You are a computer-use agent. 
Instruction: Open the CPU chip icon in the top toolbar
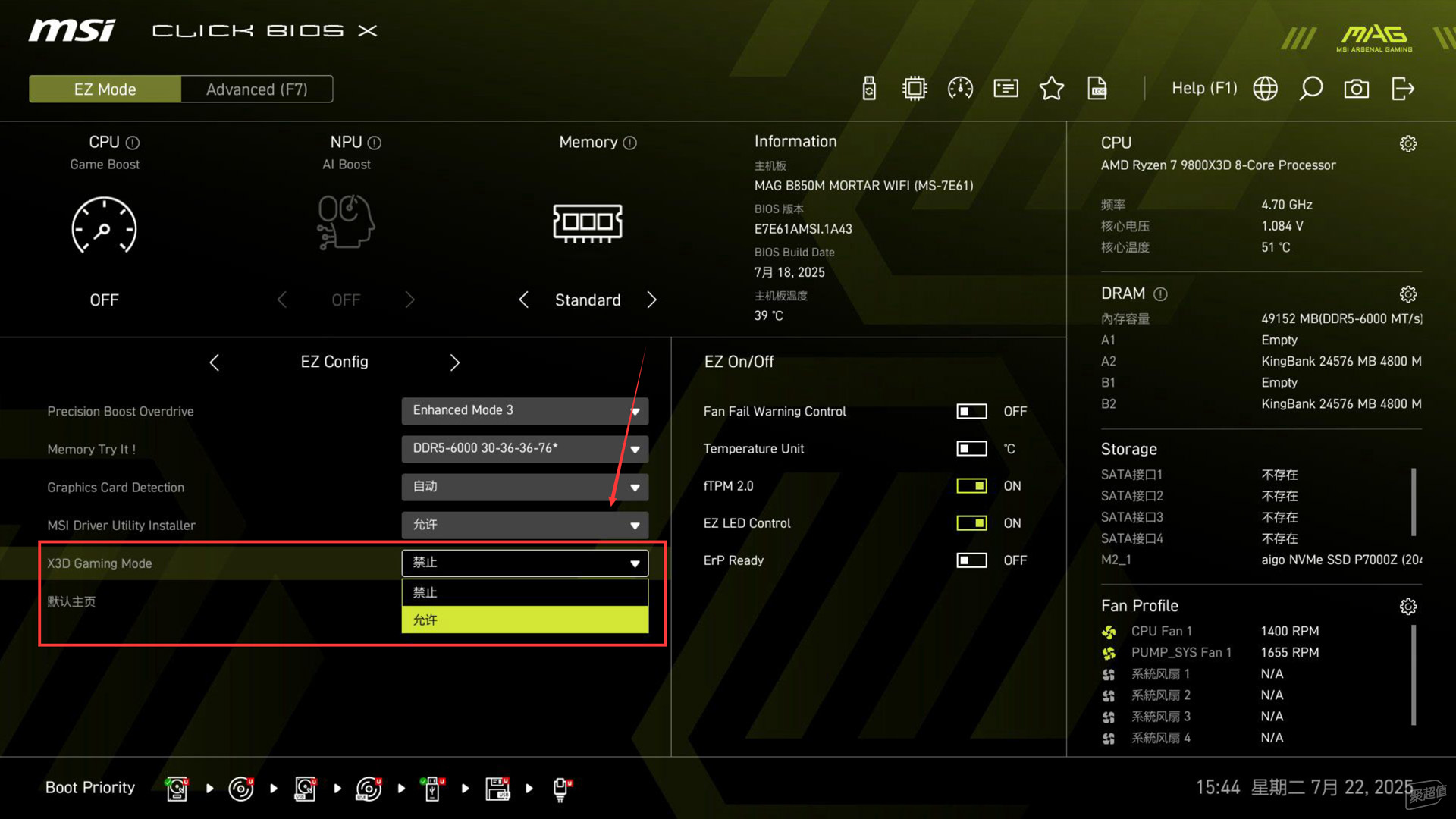tap(915, 89)
